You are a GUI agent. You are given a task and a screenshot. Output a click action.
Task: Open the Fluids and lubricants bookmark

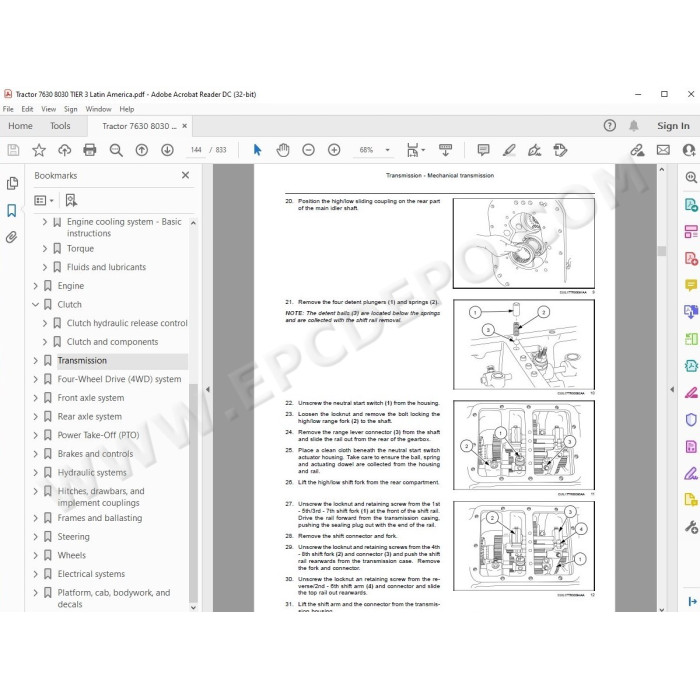tap(106, 267)
